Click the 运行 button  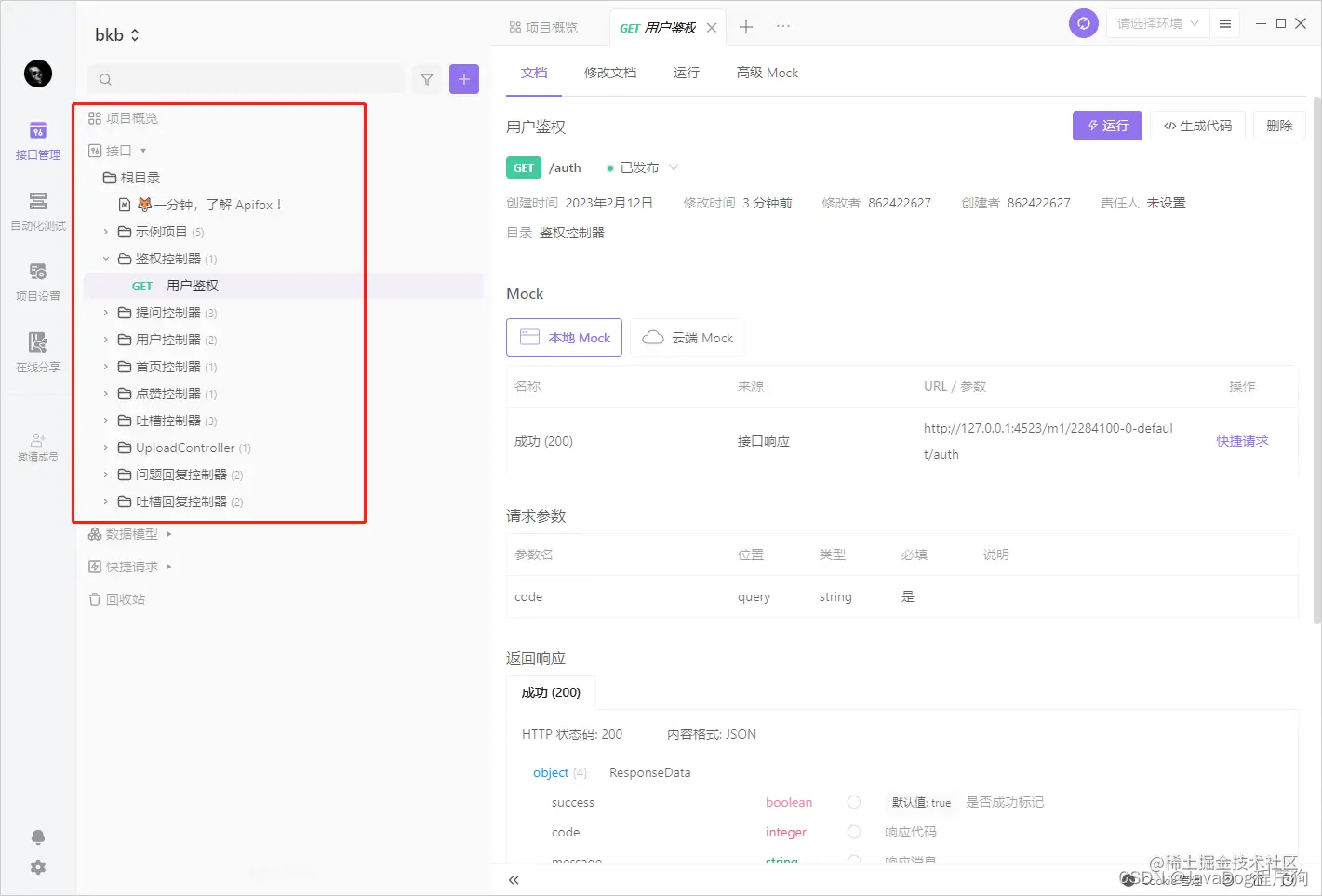point(1107,125)
